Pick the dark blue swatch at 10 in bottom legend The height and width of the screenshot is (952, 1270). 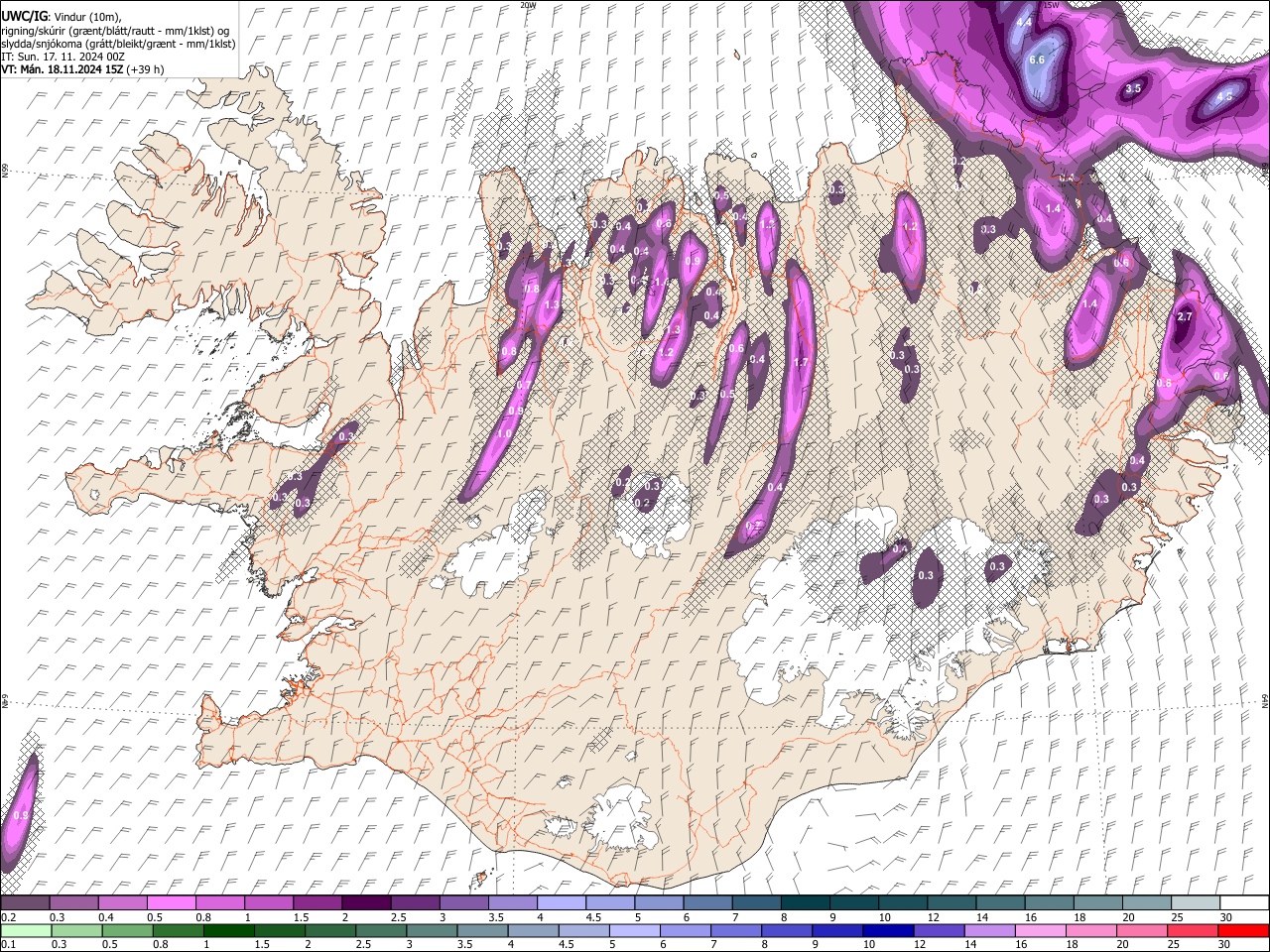887,930
